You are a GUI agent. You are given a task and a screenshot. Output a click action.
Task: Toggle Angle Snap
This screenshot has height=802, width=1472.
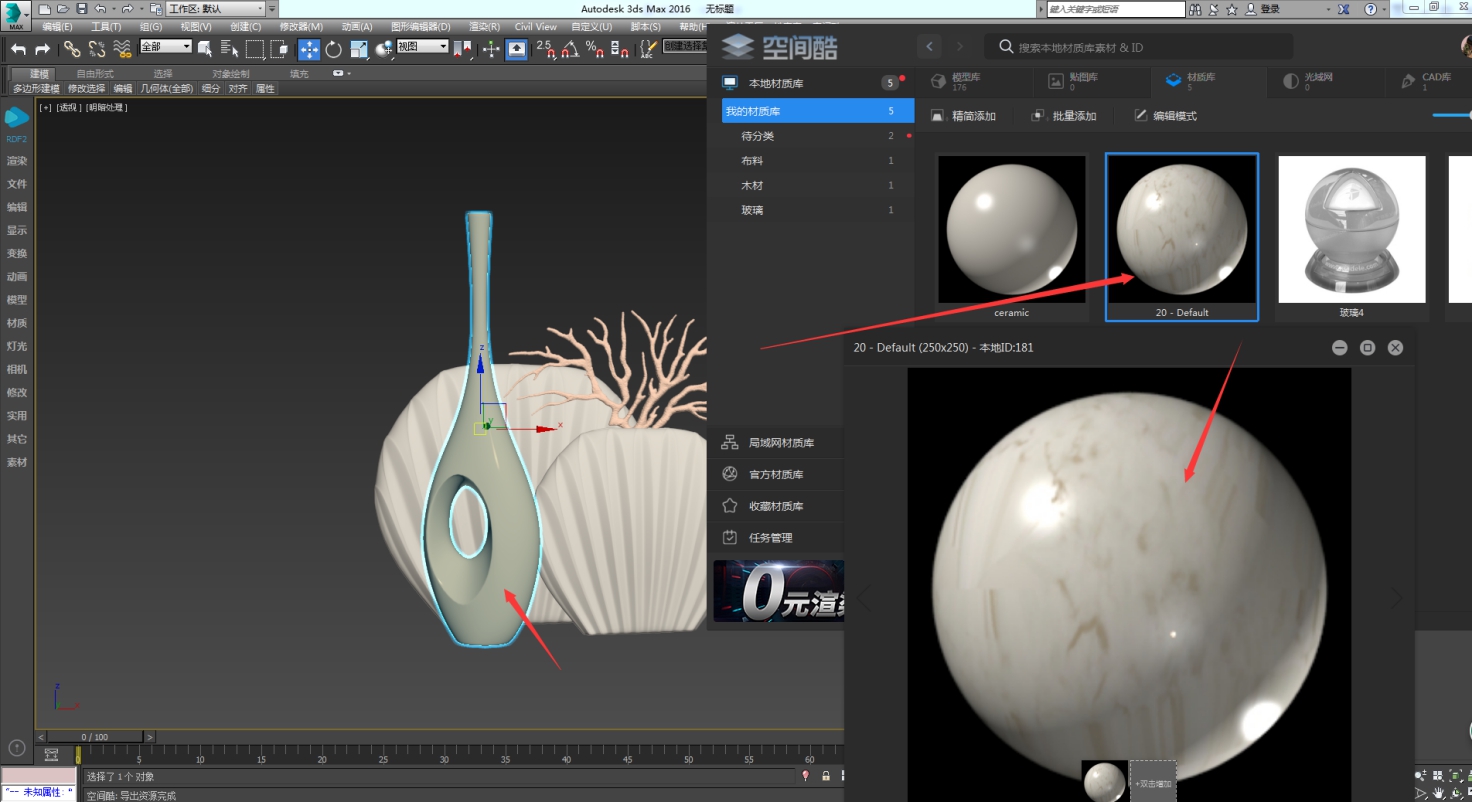click(570, 48)
